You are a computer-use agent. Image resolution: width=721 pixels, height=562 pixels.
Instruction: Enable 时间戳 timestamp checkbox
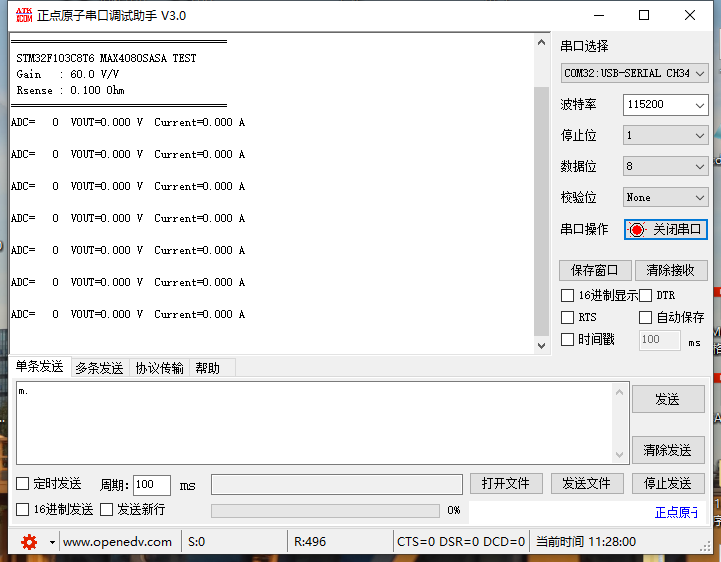(567, 339)
